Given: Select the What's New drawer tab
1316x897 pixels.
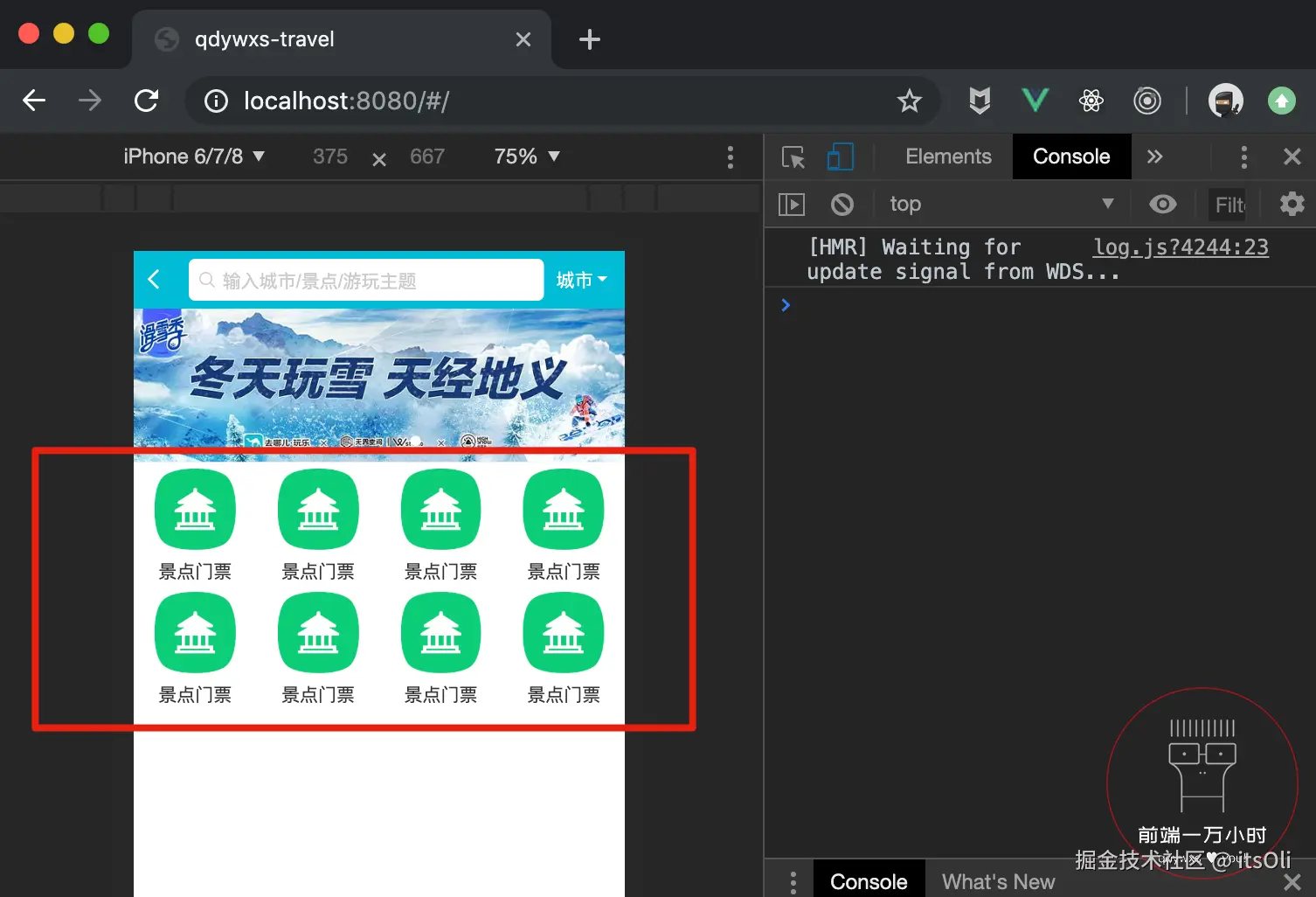Looking at the screenshot, I should tap(998, 881).
